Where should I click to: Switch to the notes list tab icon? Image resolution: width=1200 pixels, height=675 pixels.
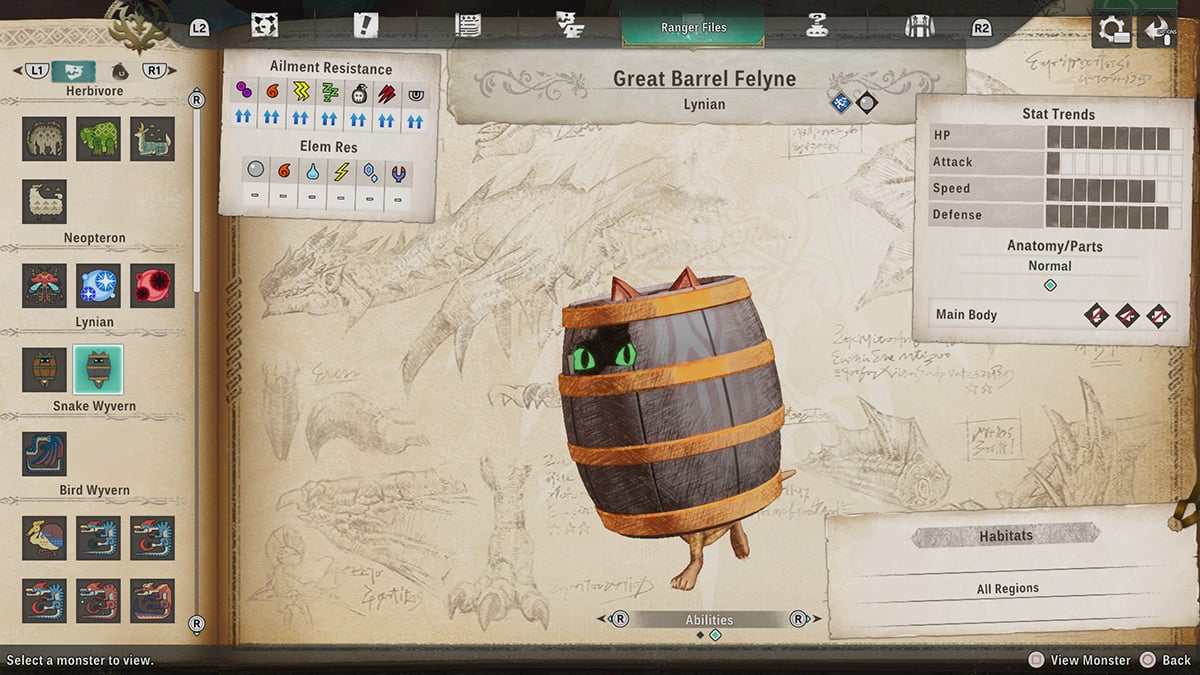(467, 26)
